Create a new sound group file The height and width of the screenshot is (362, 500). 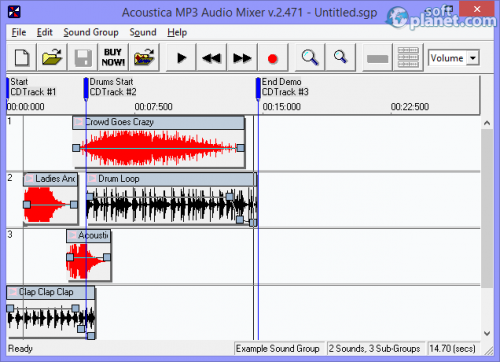(x=22, y=58)
